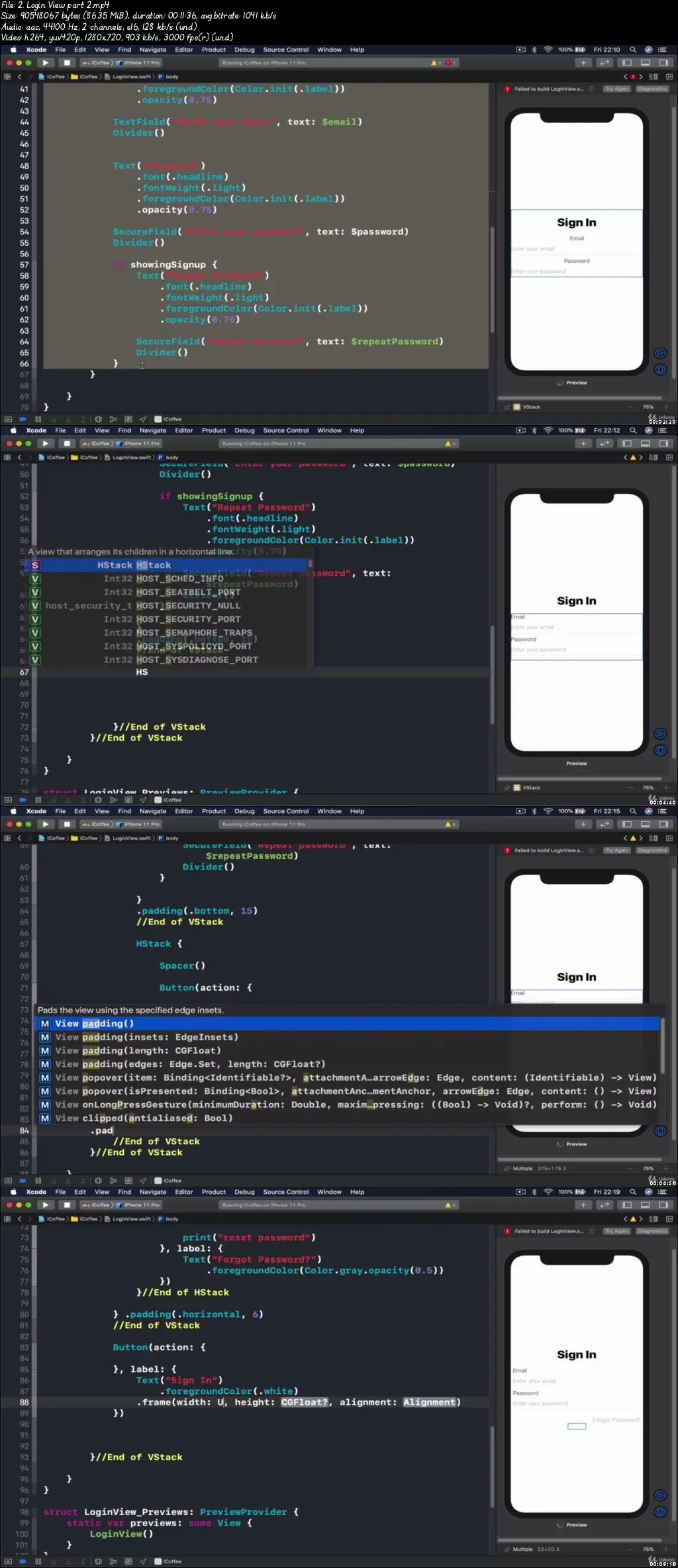The height and width of the screenshot is (1568, 678).
Task: Choose padding(insets: EdgeInsets) in the 22:15 autocomplete
Action: [x=348, y=1038]
